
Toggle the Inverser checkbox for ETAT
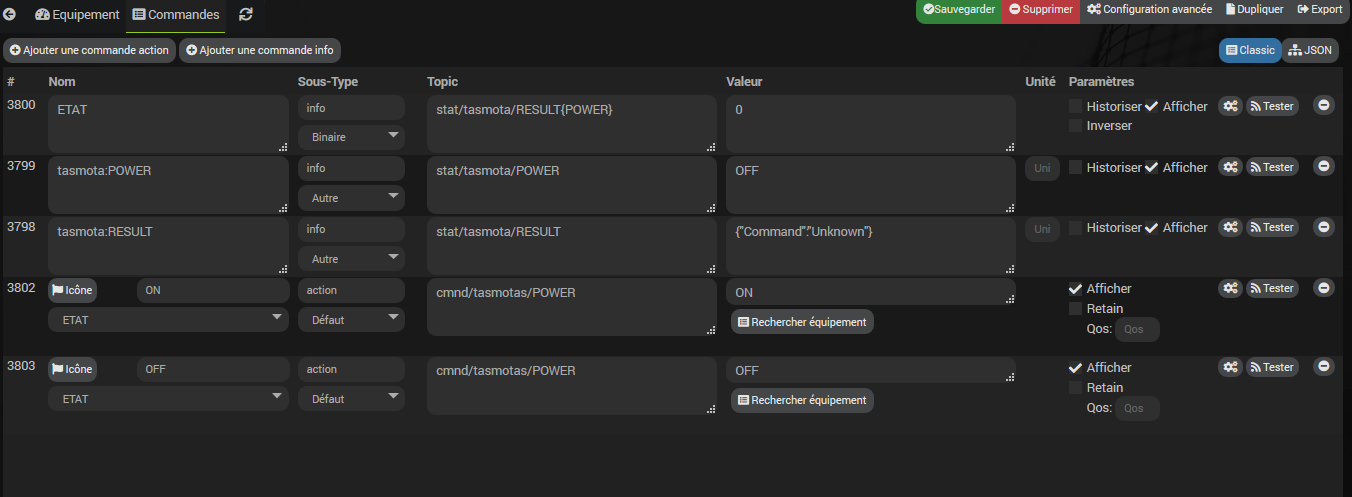[1075, 126]
